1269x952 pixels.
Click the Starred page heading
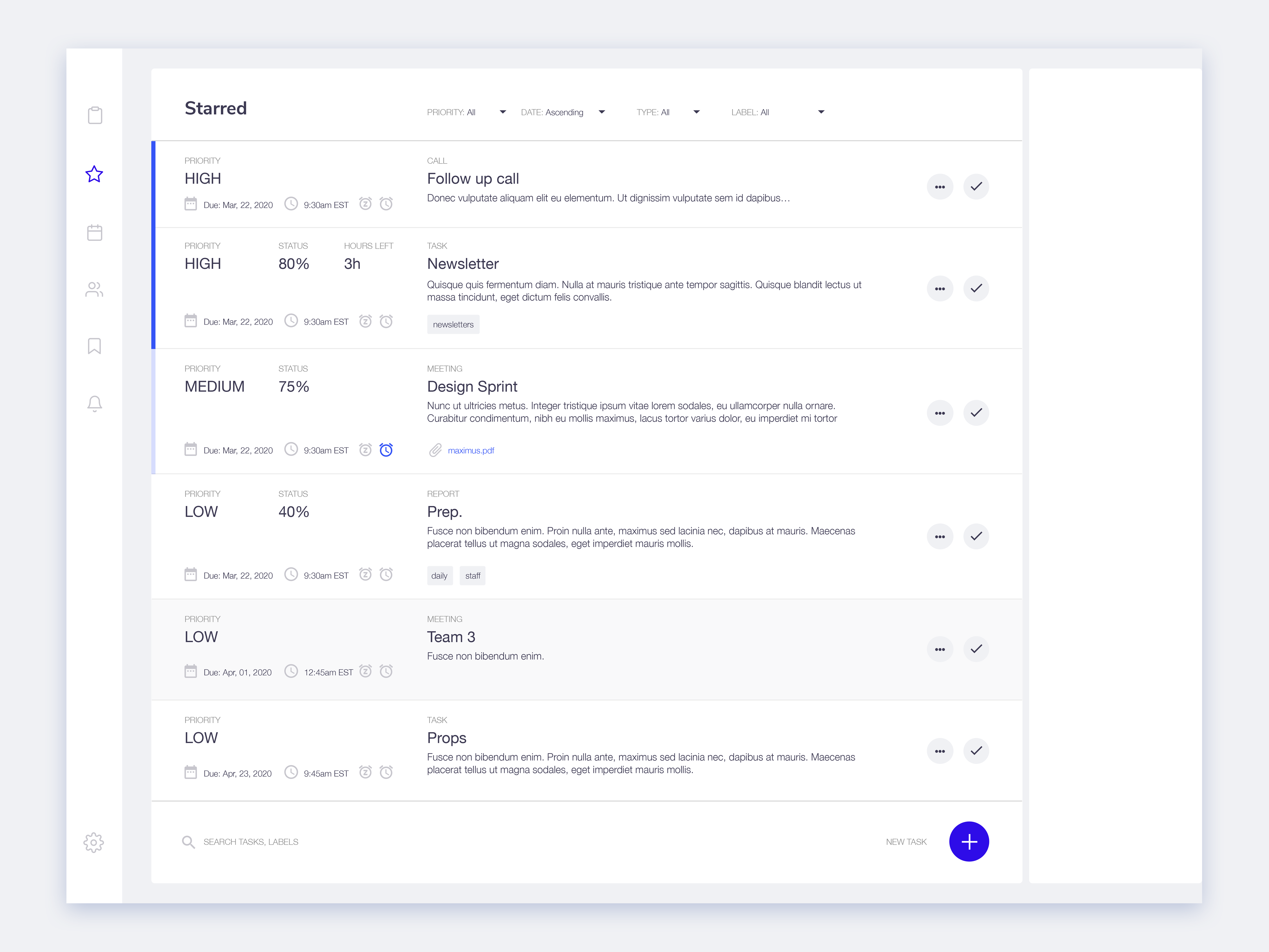216,108
